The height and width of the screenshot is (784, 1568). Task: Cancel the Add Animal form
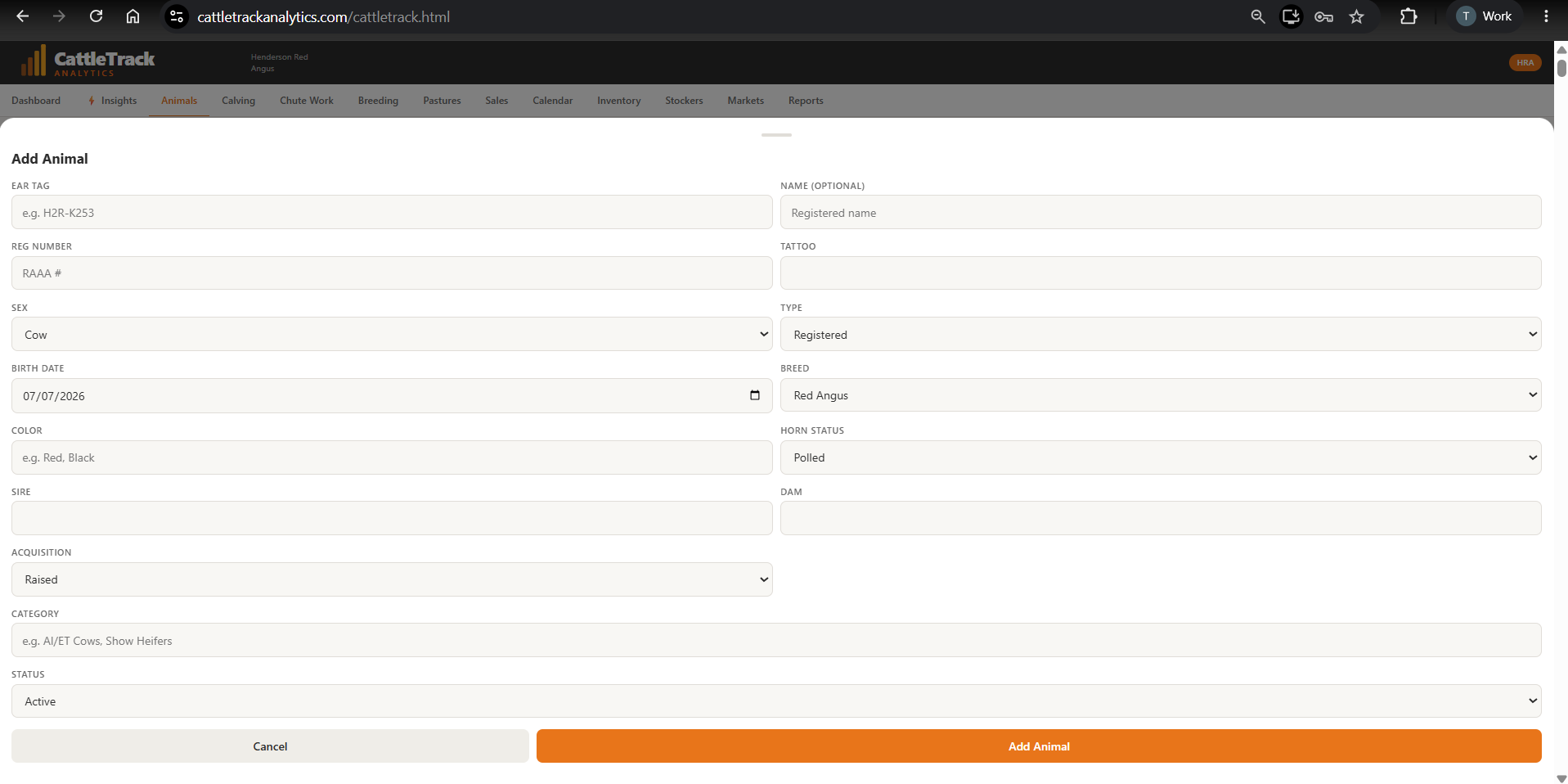pyautogui.click(x=270, y=746)
